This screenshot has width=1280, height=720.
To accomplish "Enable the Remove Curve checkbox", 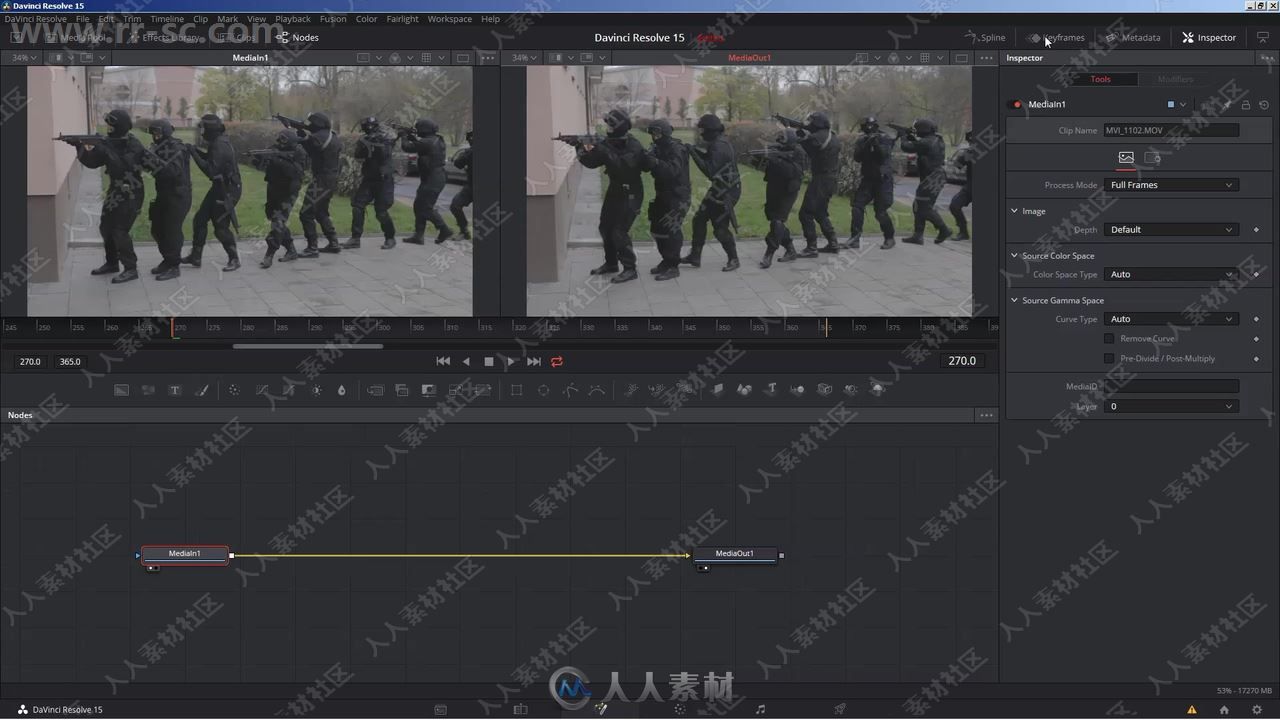I will tap(1109, 339).
